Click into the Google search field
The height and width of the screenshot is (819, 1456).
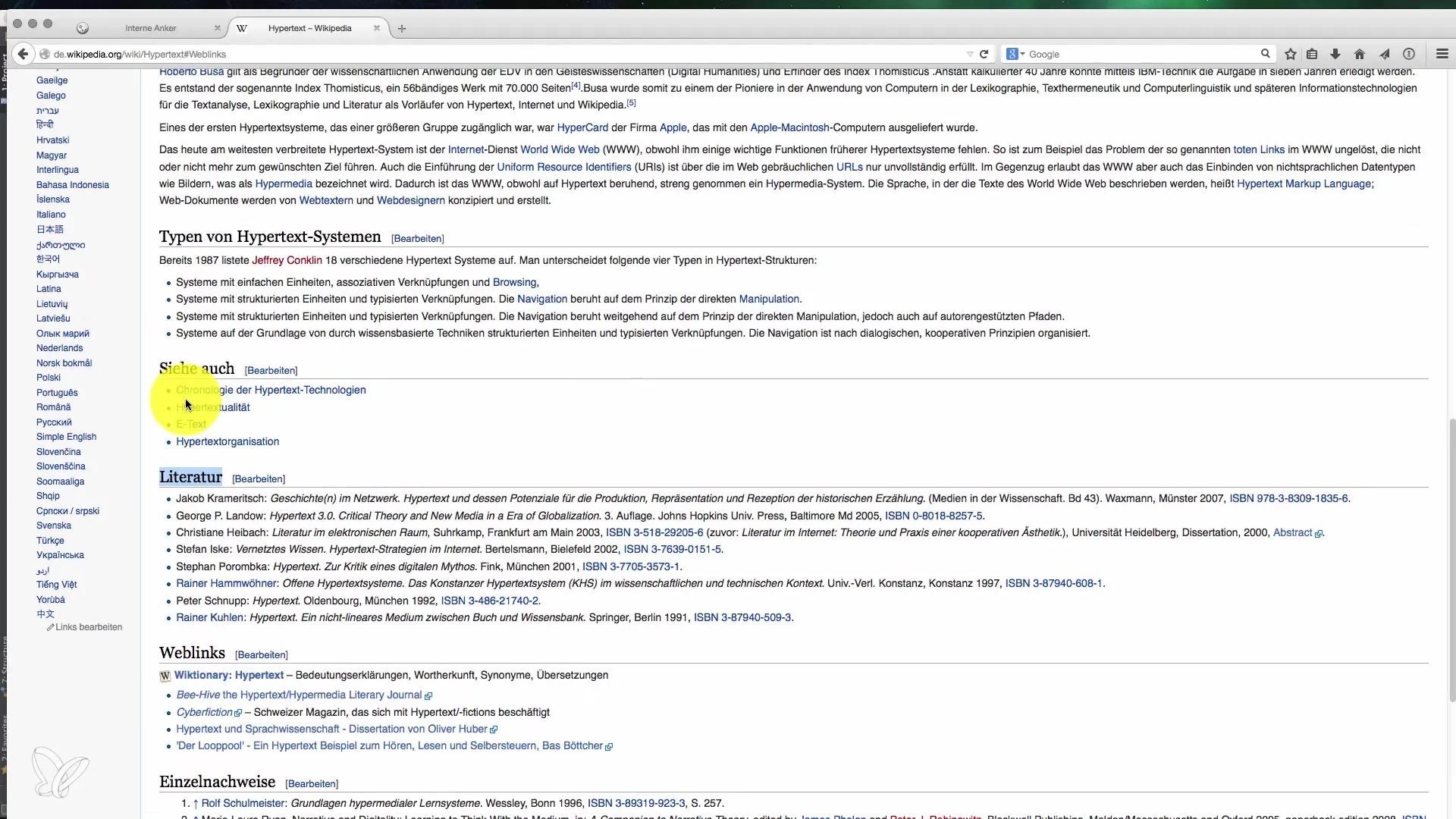pyautogui.click(x=1141, y=54)
